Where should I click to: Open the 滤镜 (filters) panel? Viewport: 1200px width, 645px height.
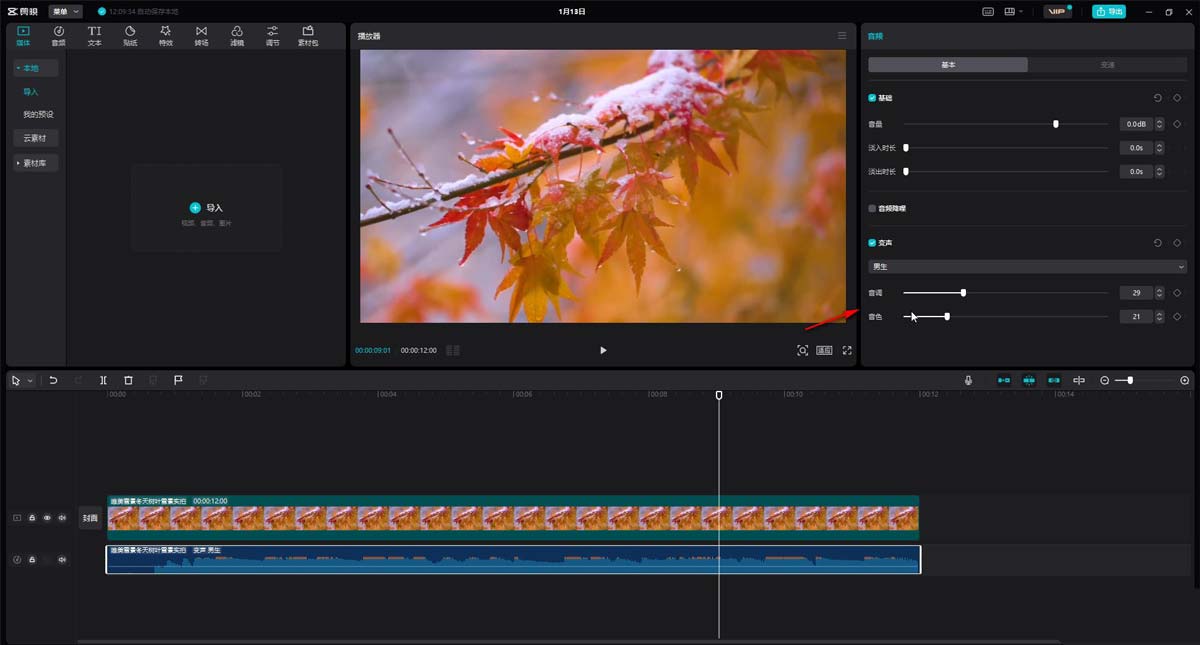click(237, 36)
